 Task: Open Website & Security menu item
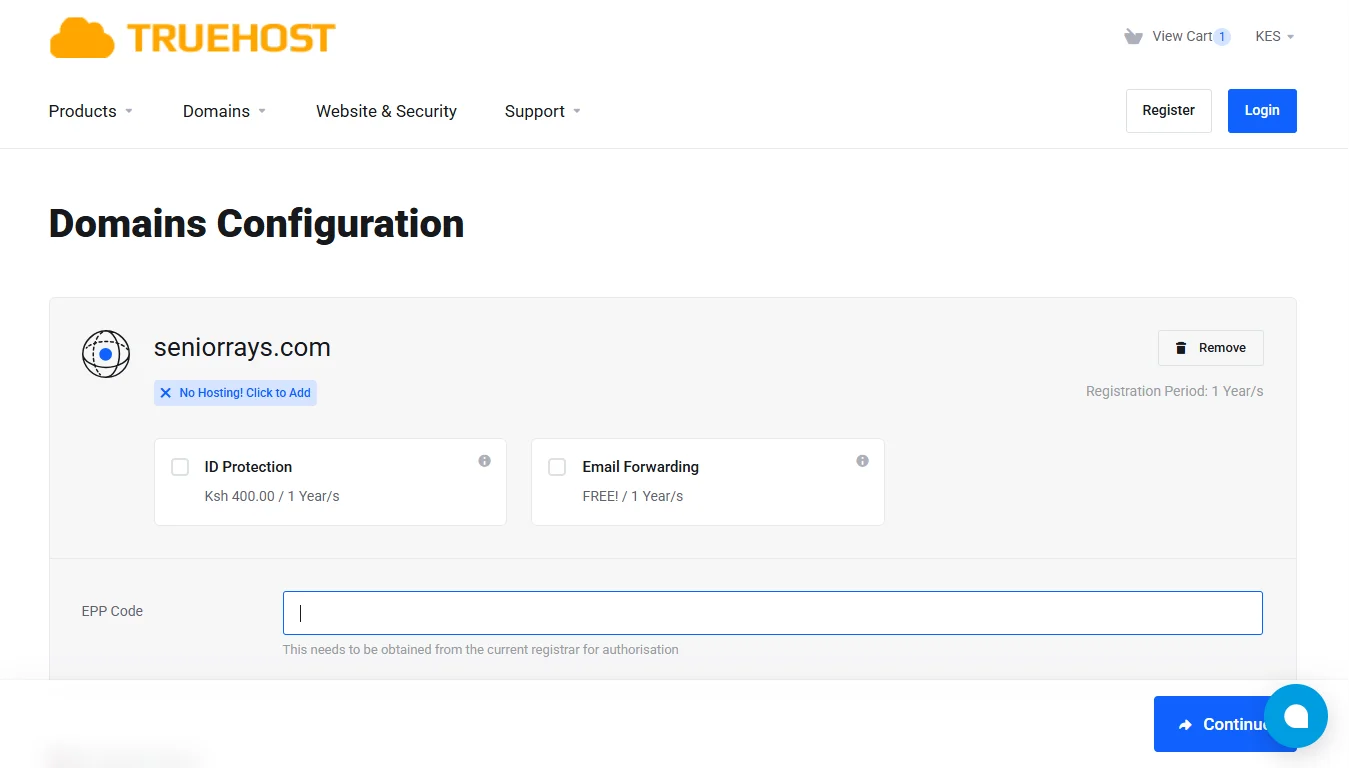tap(386, 111)
